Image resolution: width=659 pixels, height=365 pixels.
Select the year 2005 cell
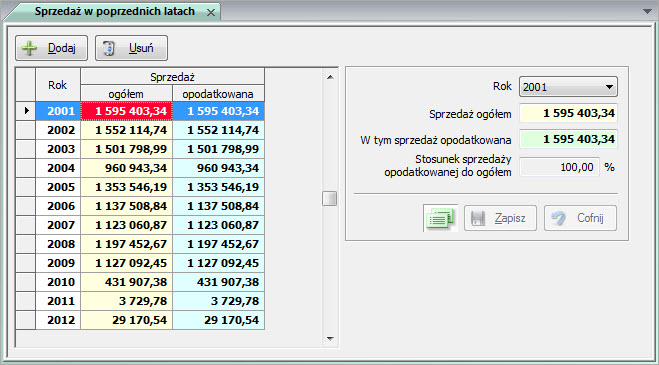point(58,187)
